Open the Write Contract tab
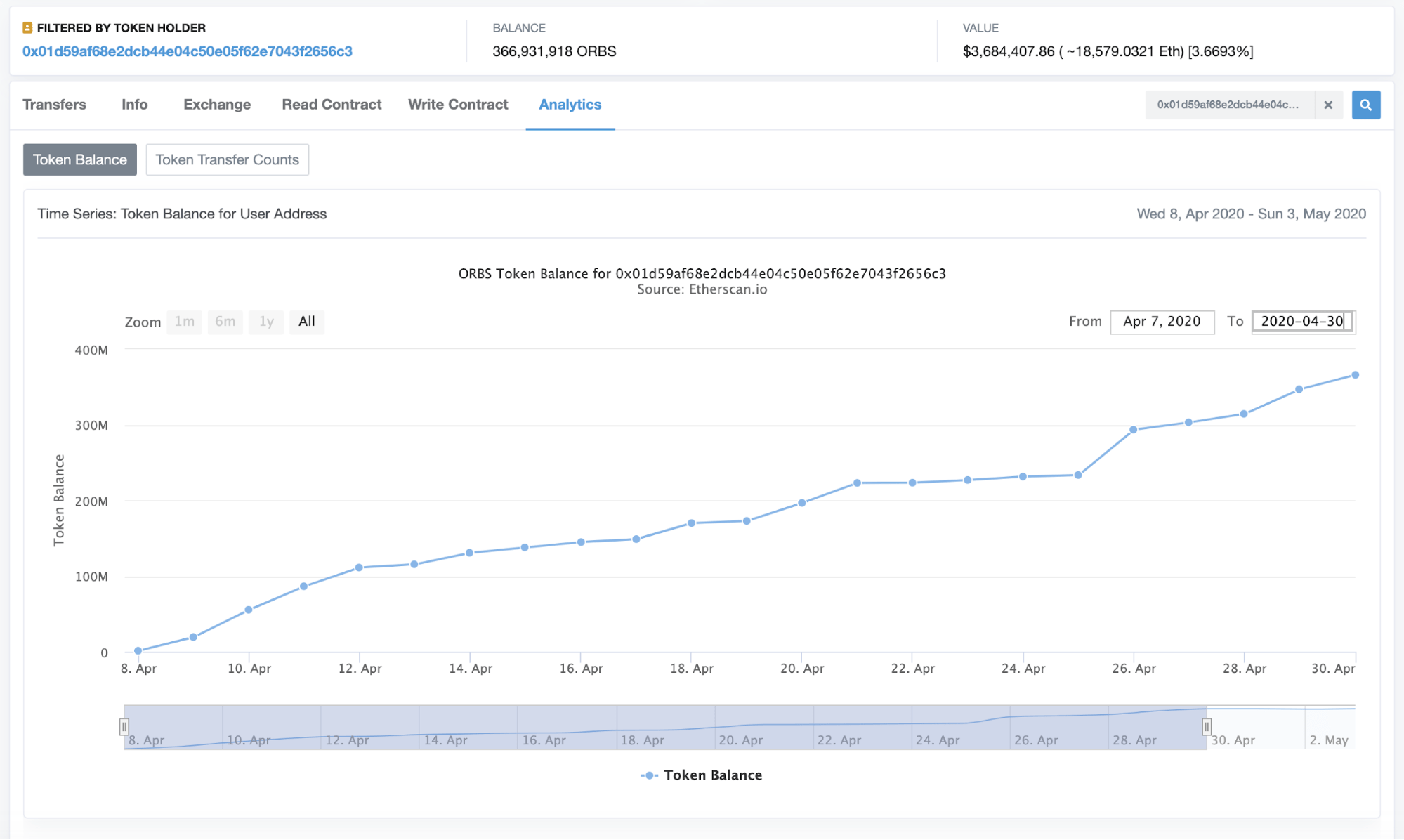Screen dimensions: 1404x840 point(458,105)
